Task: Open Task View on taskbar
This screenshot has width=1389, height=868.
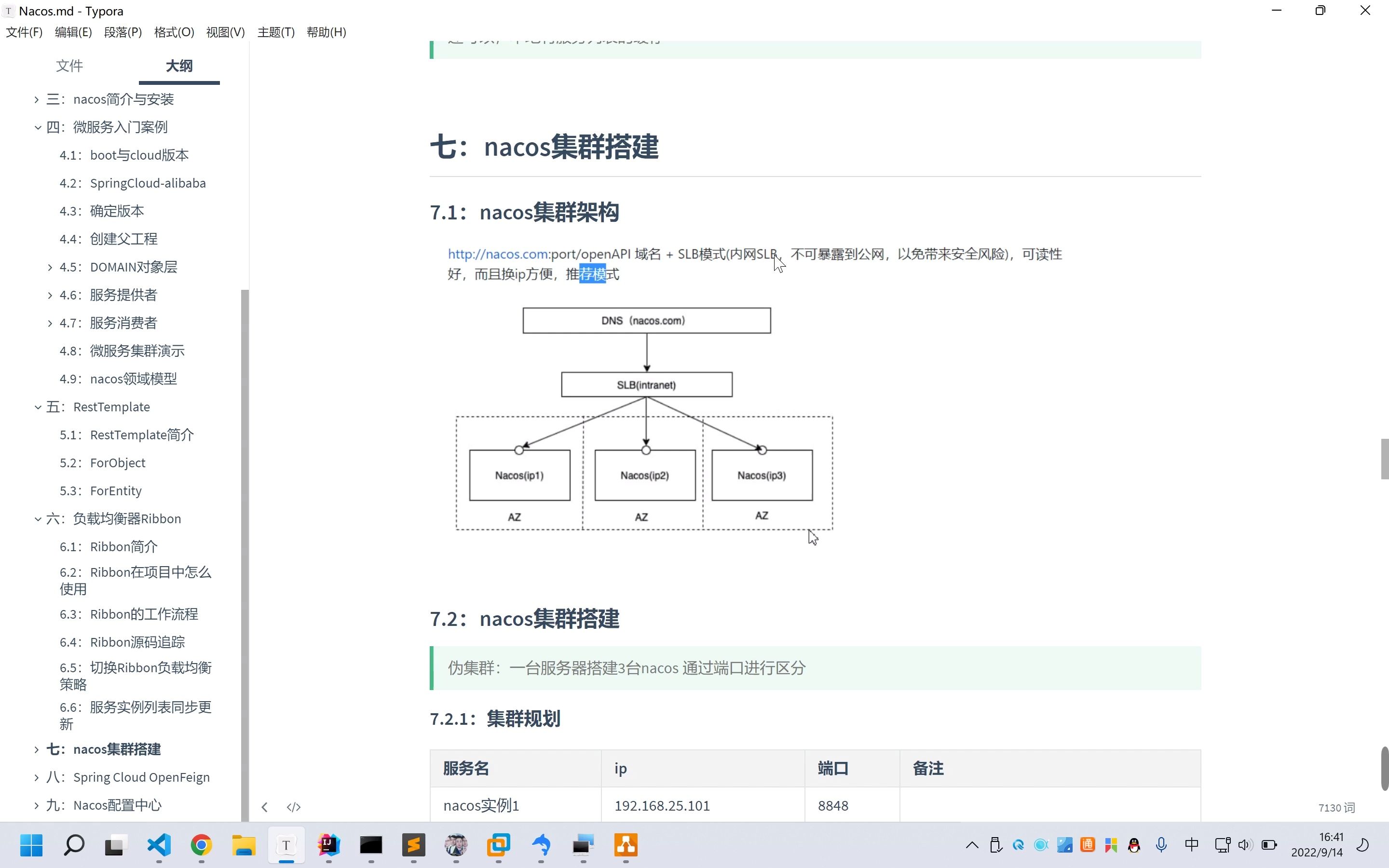Action: pos(115,844)
